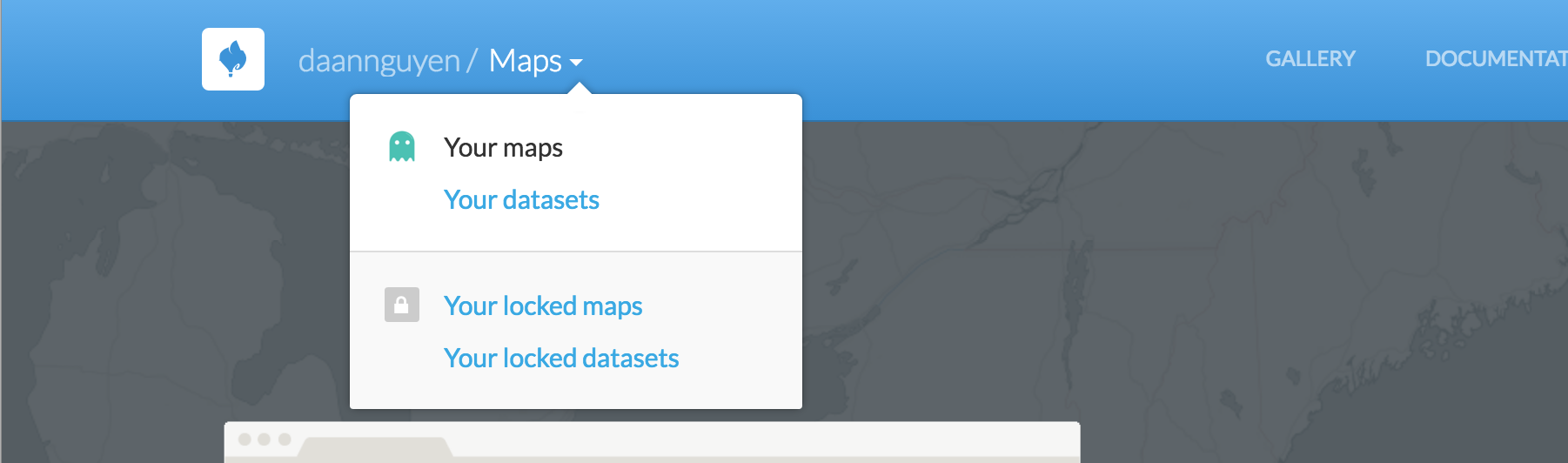Click the gray padlock icon

(x=402, y=305)
